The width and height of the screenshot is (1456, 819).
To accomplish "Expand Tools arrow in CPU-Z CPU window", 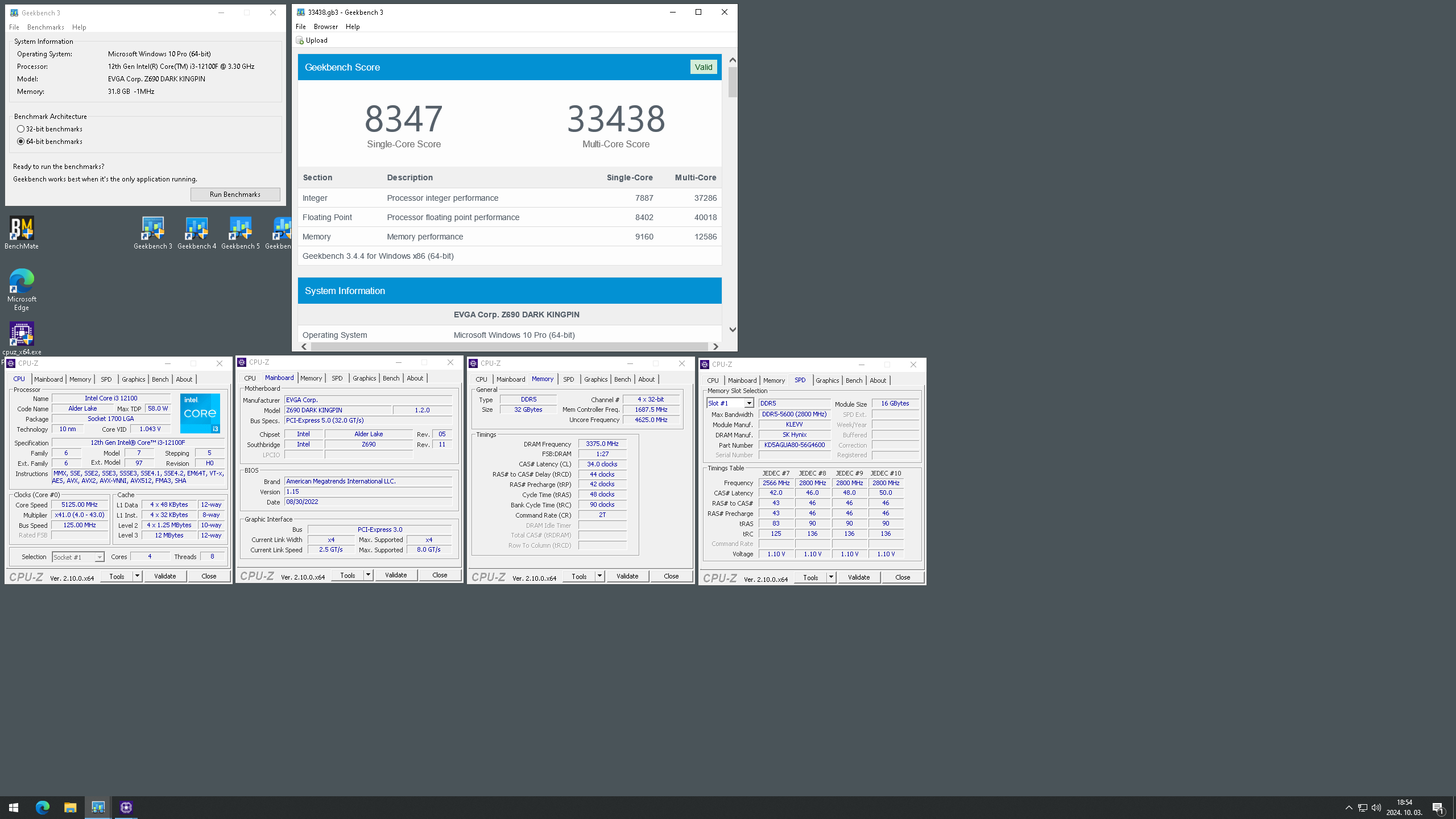I will click(x=137, y=576).
